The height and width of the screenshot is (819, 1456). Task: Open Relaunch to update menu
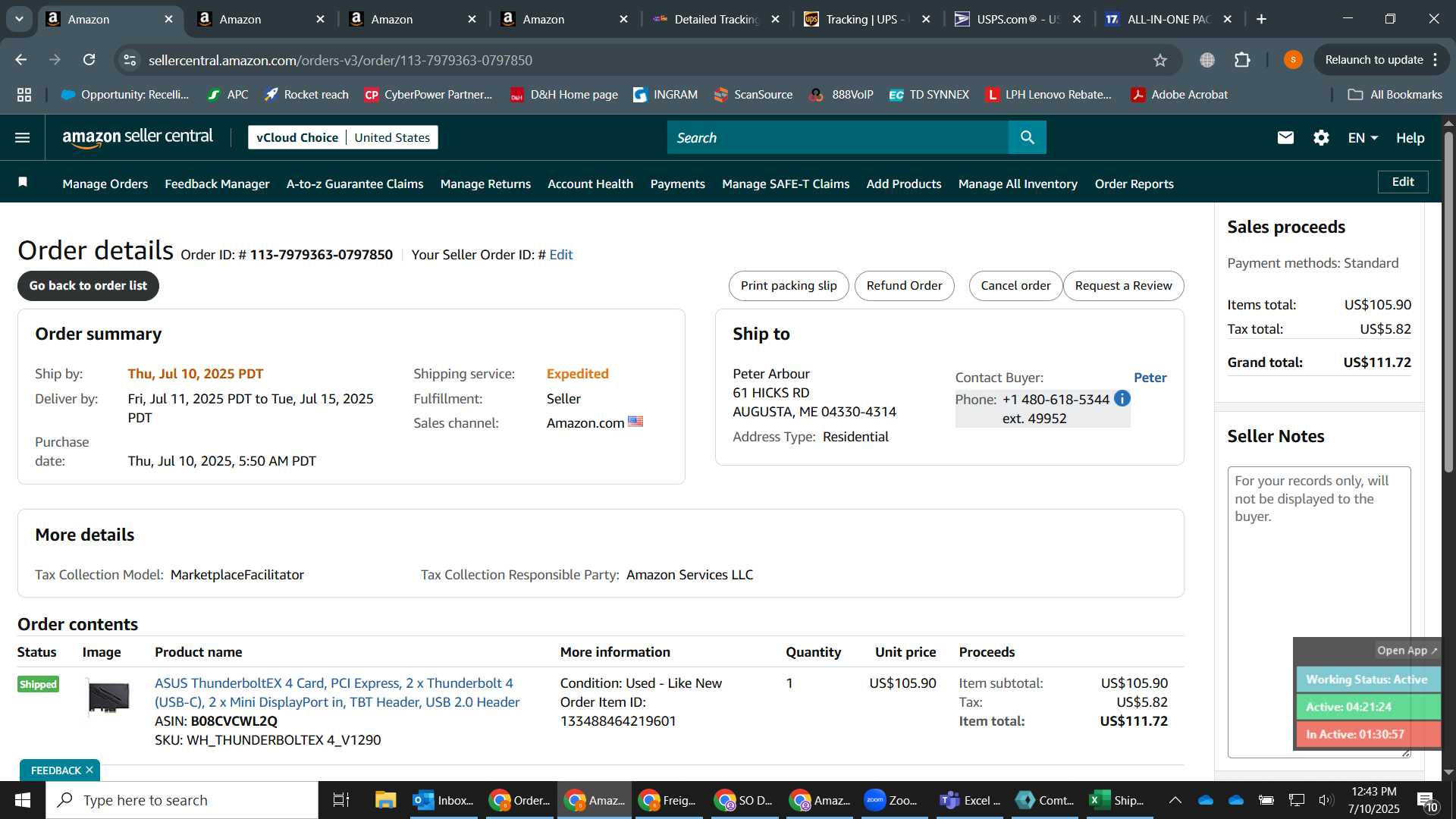pyautogui.click(x=1382, y=60)
